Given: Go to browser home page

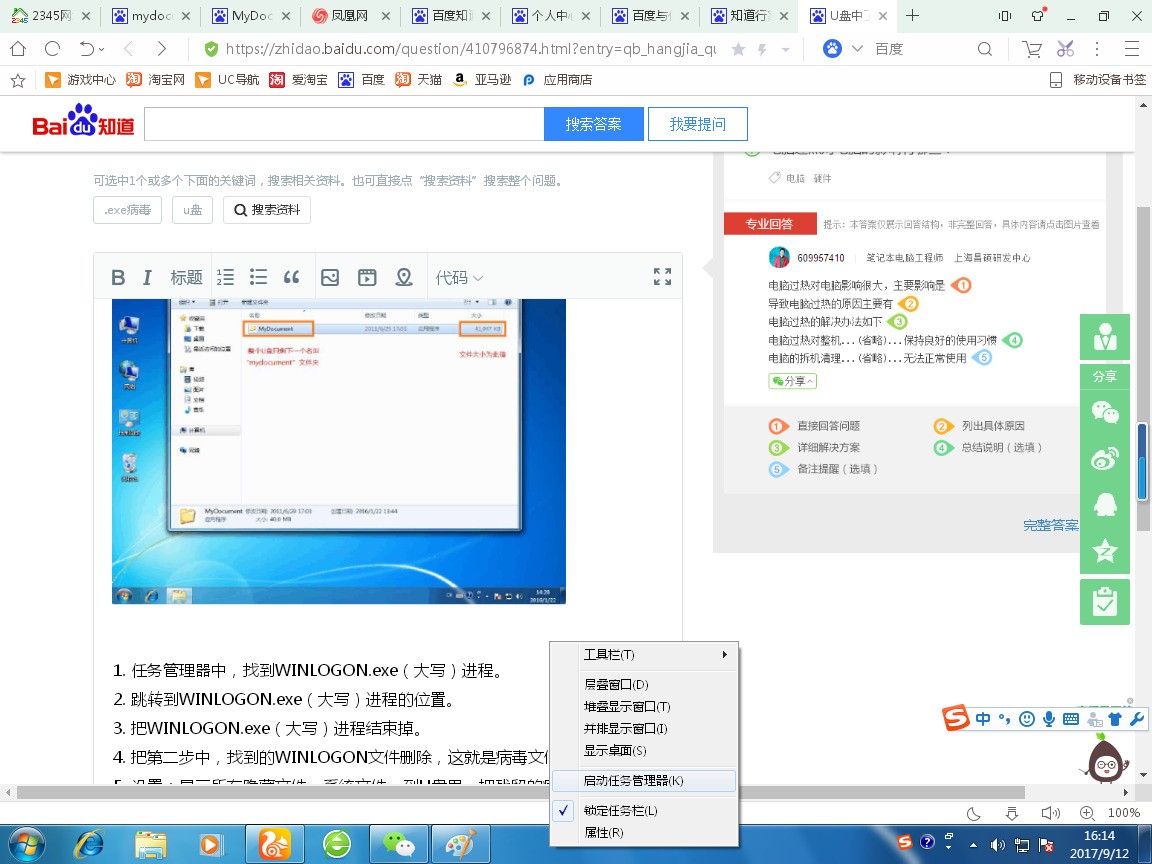Looking at the screenshot, I should [18, 49].
